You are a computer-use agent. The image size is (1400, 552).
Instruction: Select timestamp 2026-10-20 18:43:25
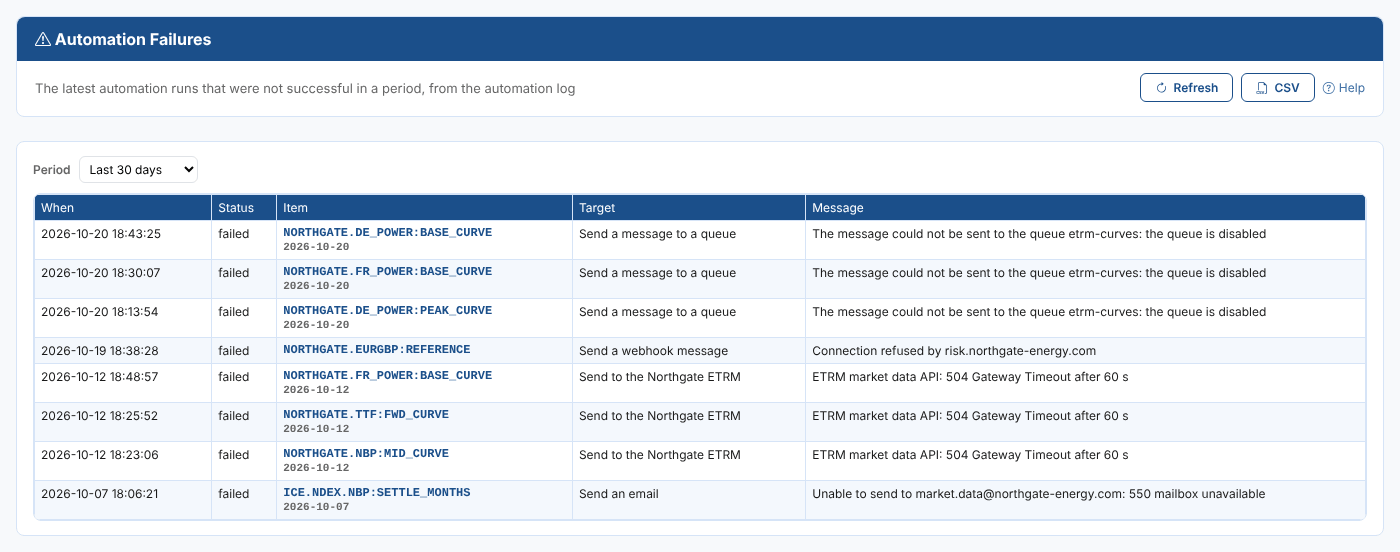[101, 234]
